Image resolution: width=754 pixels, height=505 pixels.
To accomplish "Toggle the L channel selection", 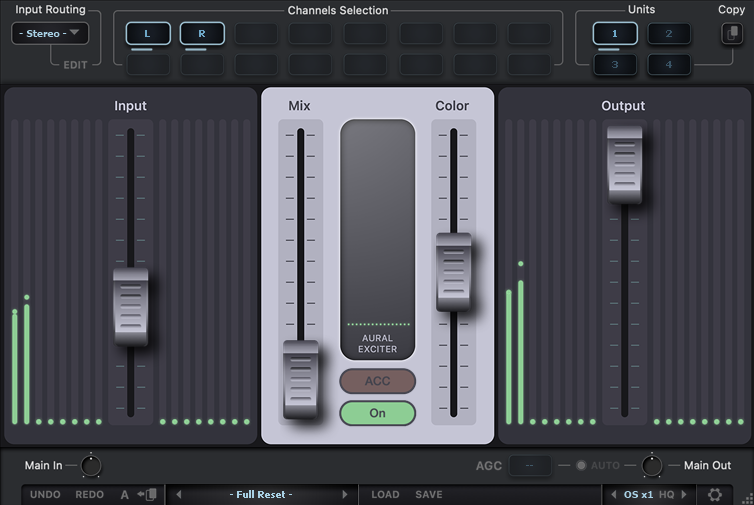I will point(148,34).
